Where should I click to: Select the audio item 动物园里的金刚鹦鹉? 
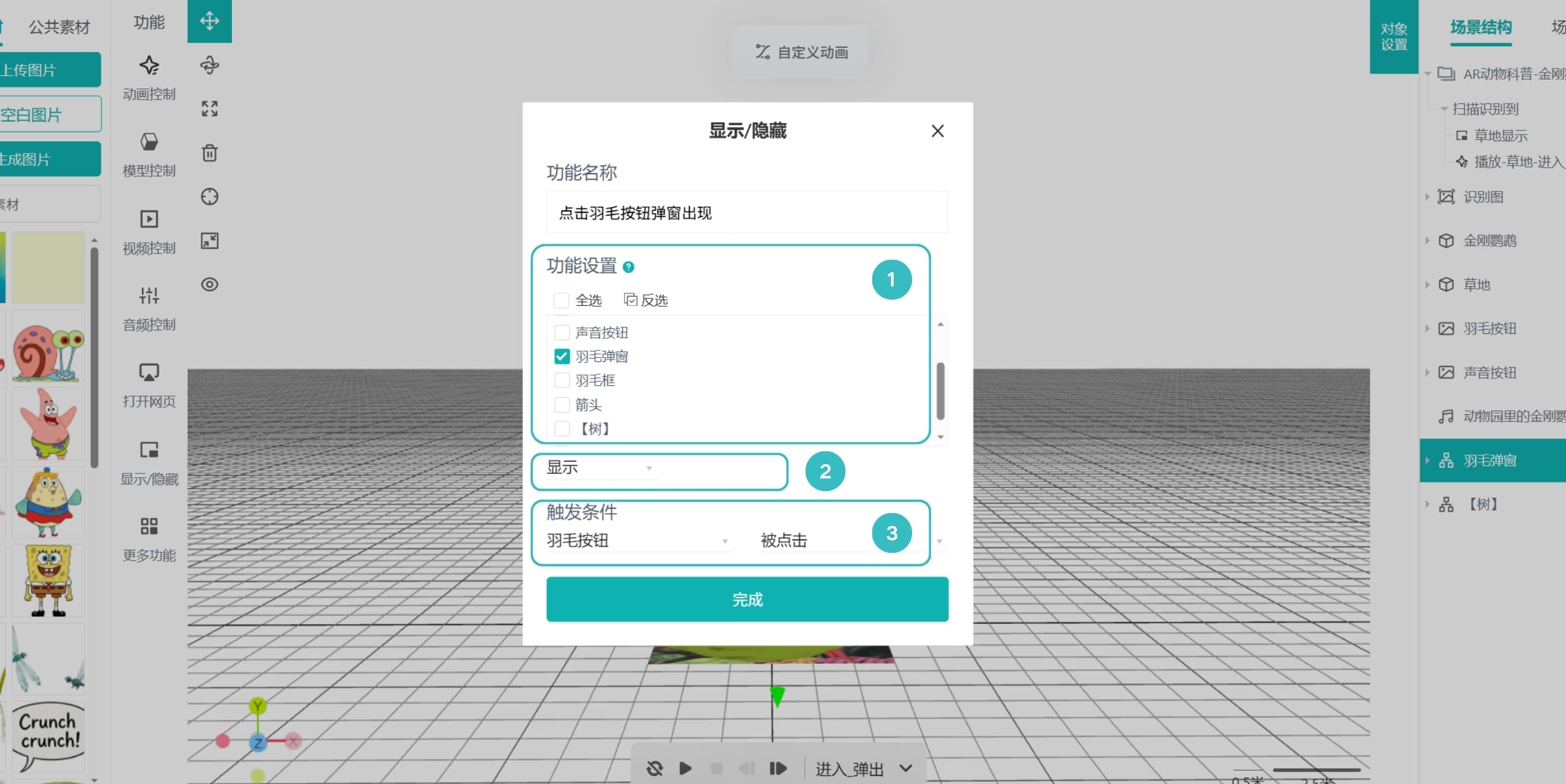(1502, 416)
